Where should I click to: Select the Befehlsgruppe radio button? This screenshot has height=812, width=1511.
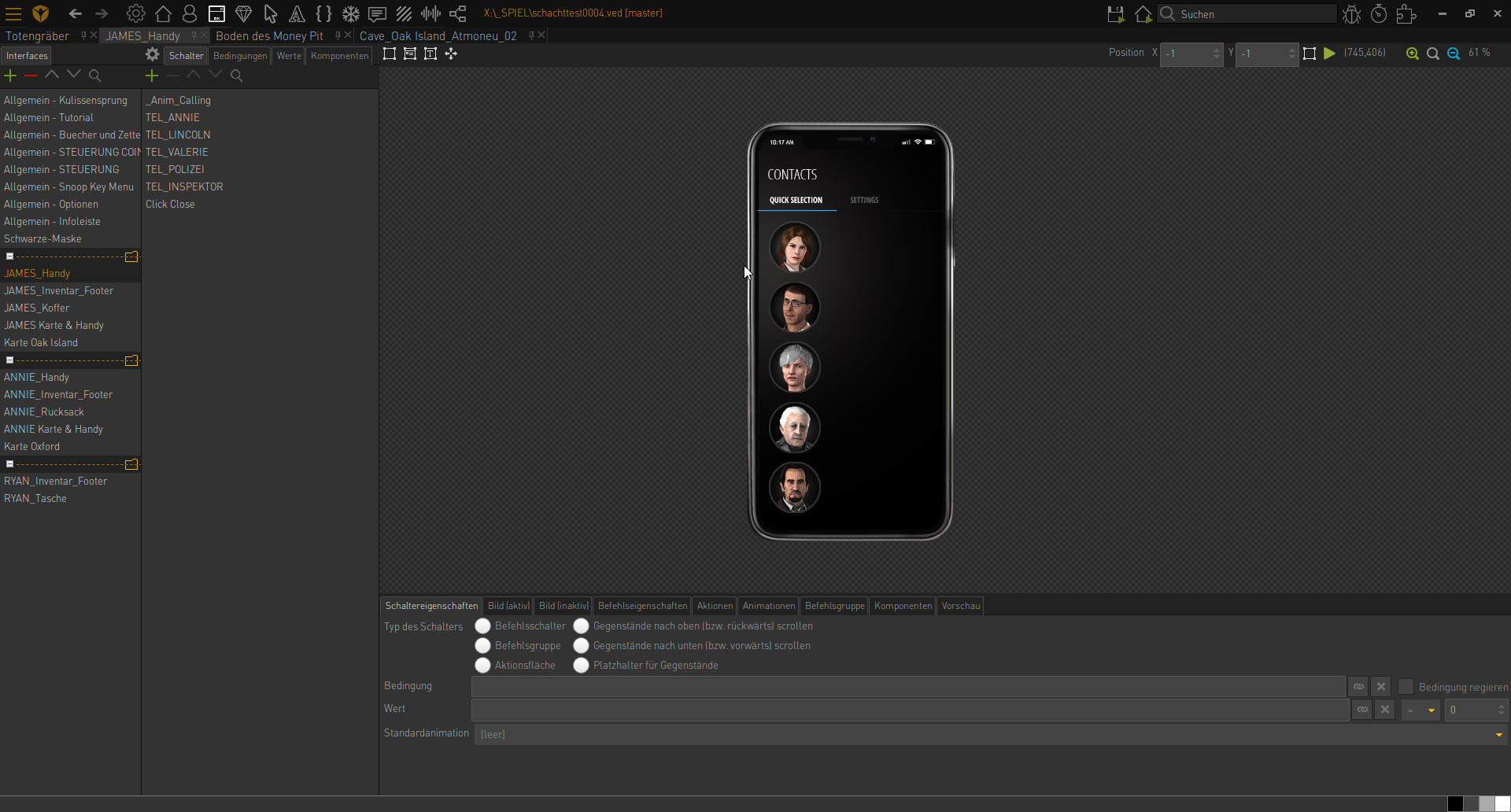[482, 645]
